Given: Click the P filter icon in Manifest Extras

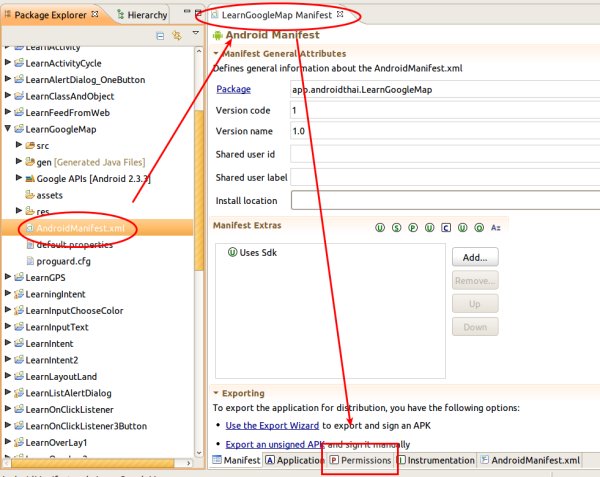Looking at the screenshot, I should coord(413,228).
